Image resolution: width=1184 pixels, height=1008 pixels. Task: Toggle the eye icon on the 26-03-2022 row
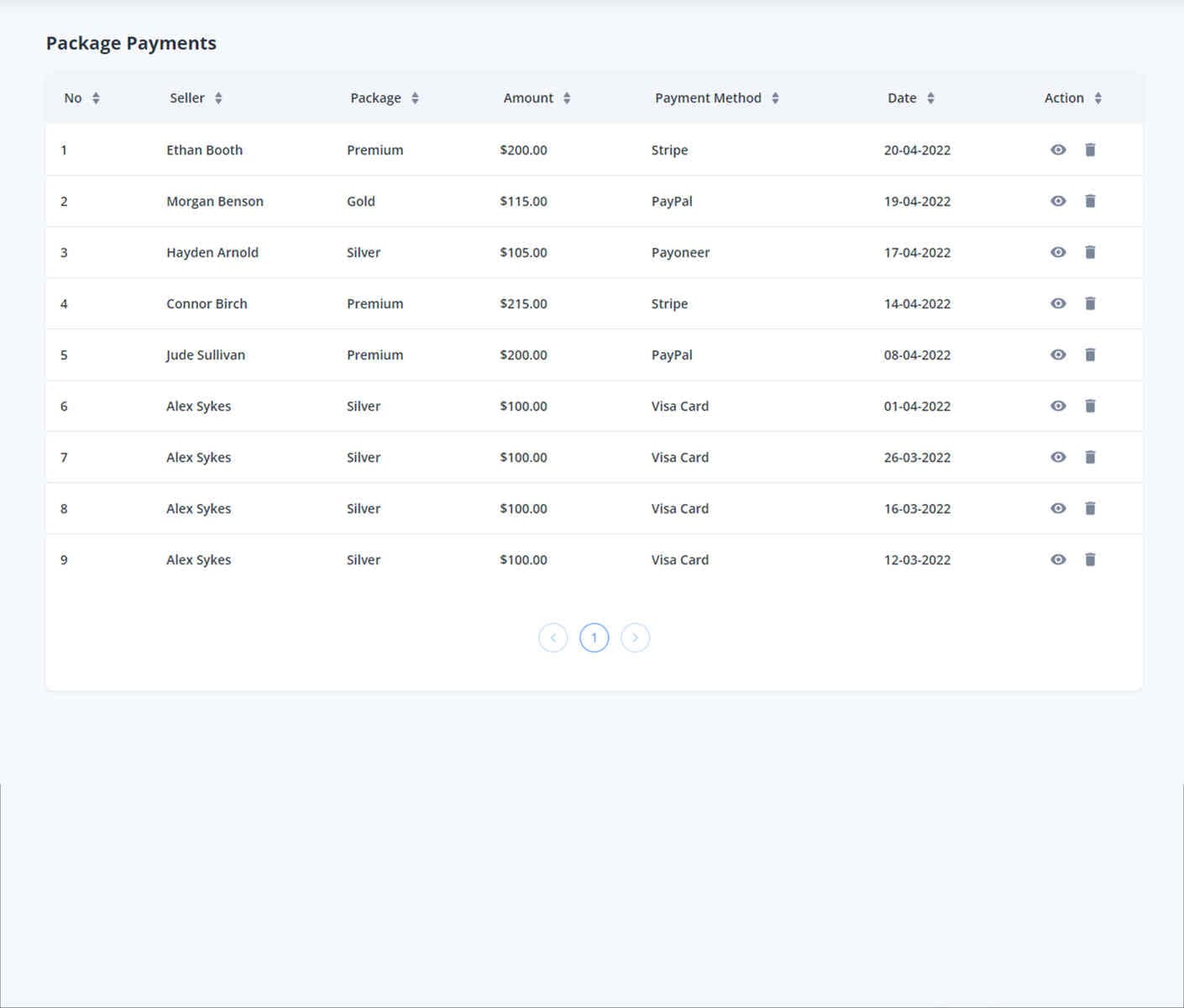tap(1058, 457)
